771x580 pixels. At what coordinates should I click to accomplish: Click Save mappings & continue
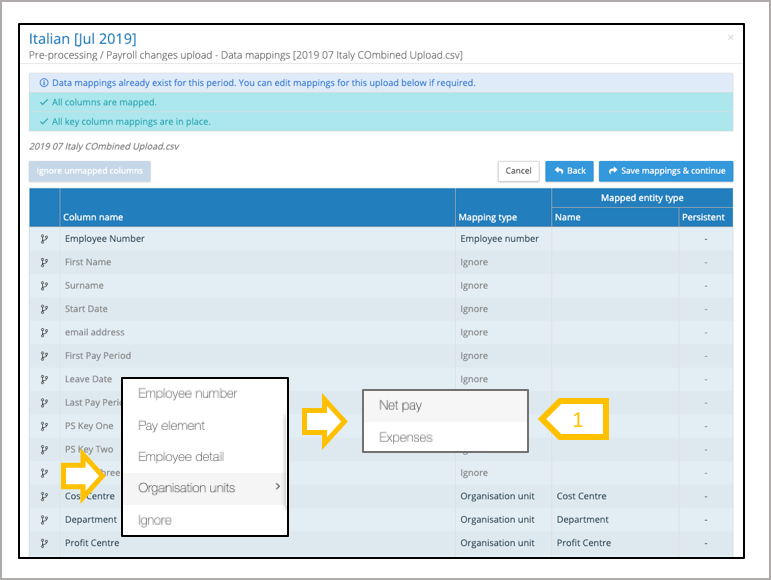point(665,171)
